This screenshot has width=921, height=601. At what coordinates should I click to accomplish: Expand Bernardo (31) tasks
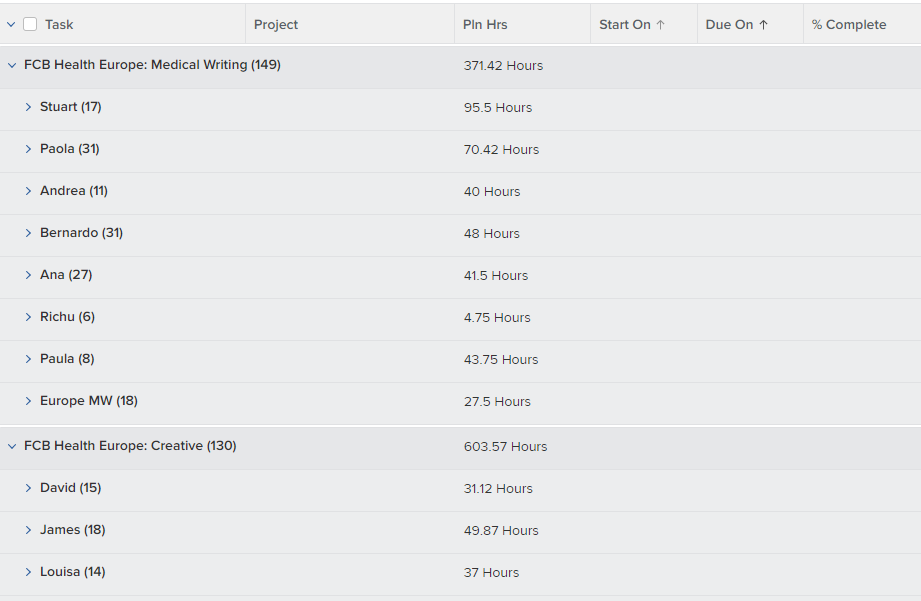(x=28, y=233)
